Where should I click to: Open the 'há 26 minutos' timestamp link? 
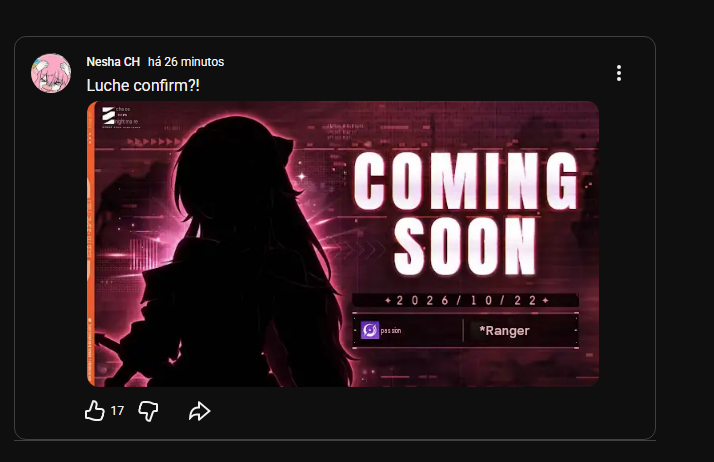pos(186,62)
